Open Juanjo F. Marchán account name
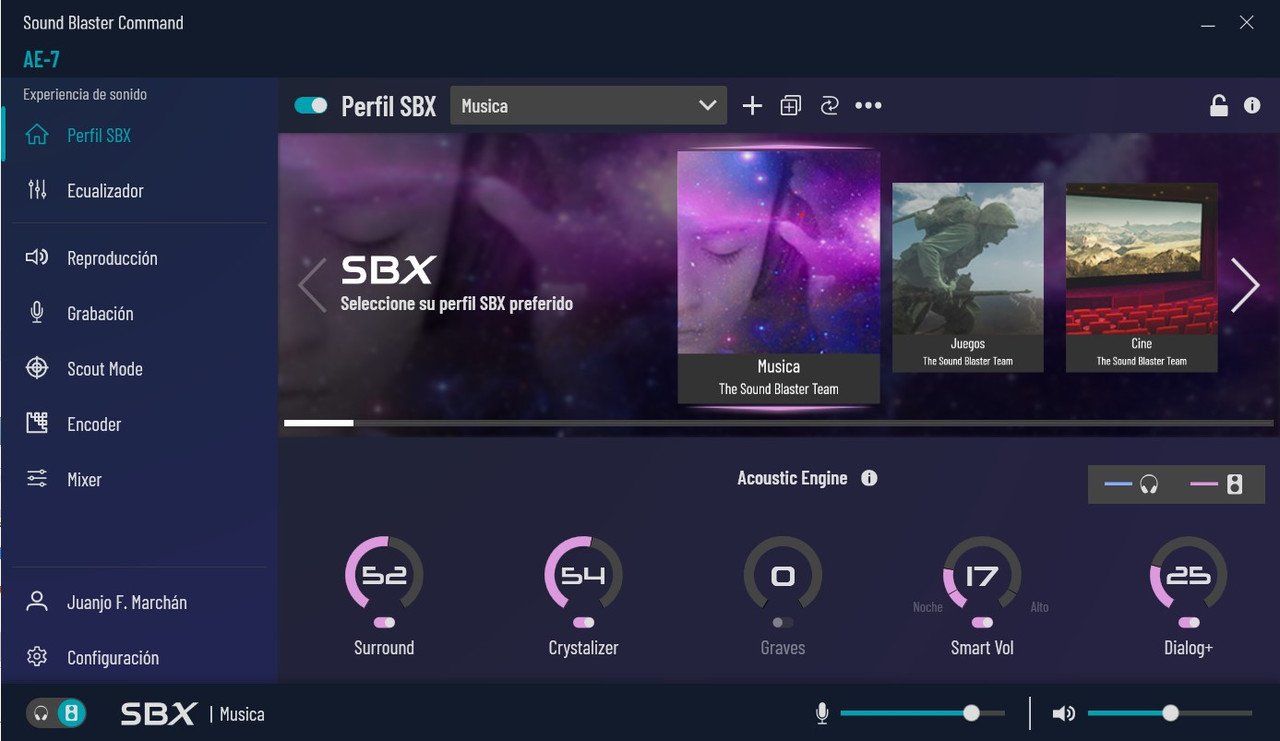The width and height of the screenshot is (1280, 741). (x=127, y=602)
